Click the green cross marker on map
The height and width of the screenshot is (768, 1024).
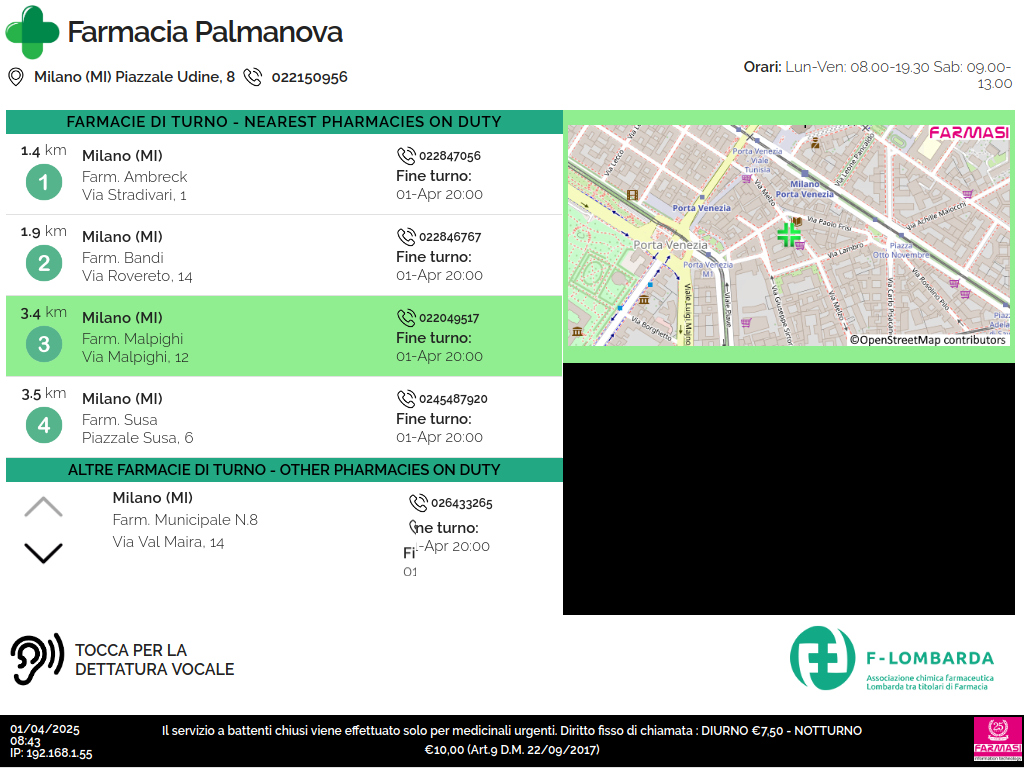coord(789,235)
